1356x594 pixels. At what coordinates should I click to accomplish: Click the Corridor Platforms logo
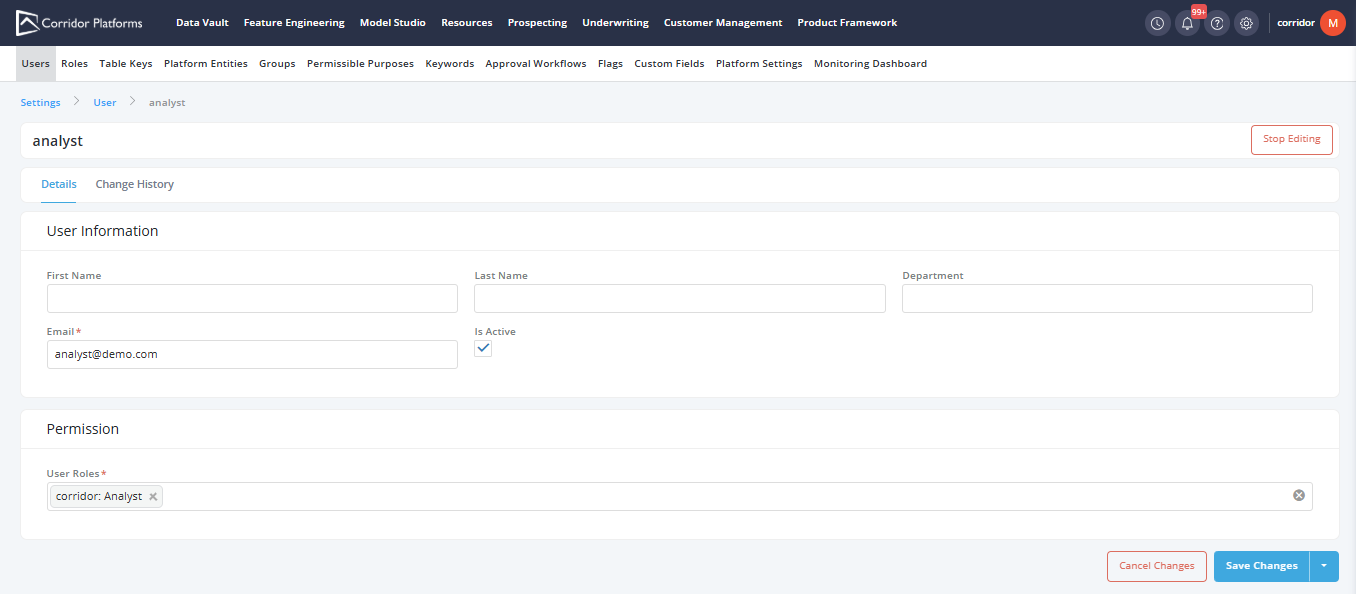pos(80,23)
